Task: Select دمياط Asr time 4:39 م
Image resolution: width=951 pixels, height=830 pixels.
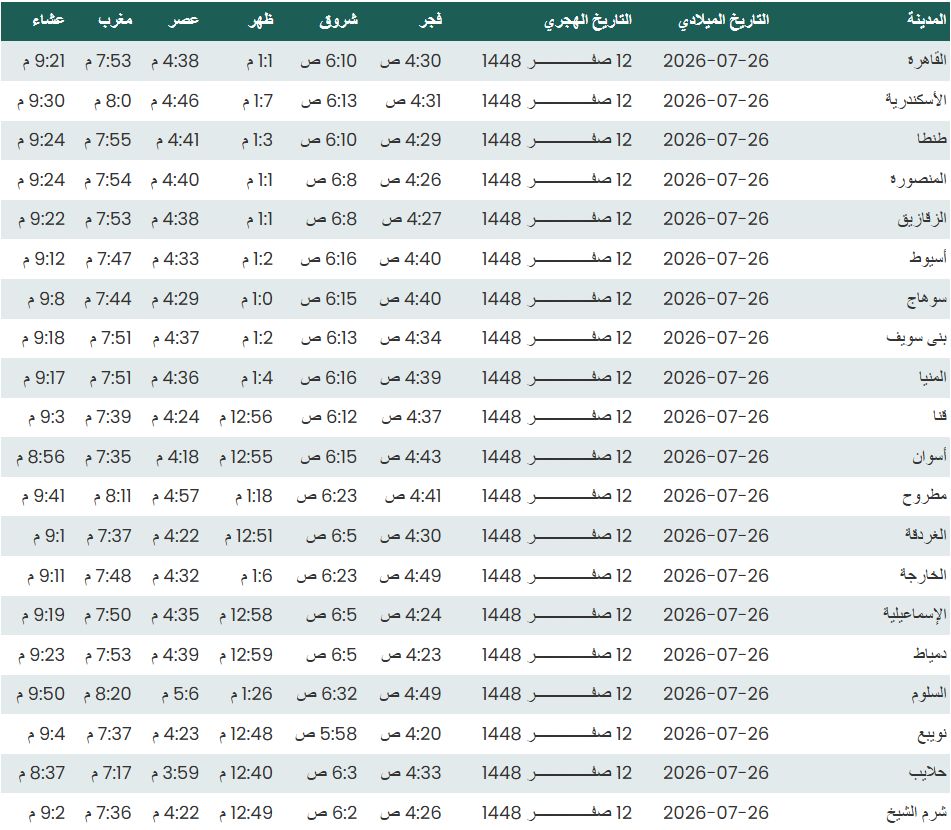Action: click(x=175, y=655)
